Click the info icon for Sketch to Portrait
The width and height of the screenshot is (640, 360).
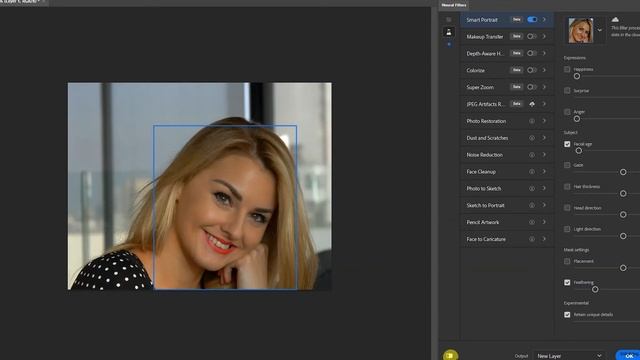pos(532,205)
